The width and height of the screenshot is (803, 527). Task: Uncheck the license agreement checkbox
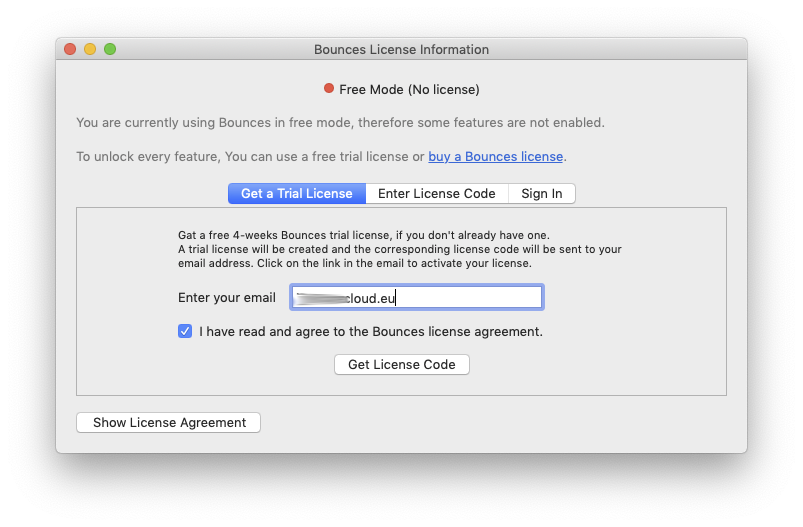click(x=185, y=331)
